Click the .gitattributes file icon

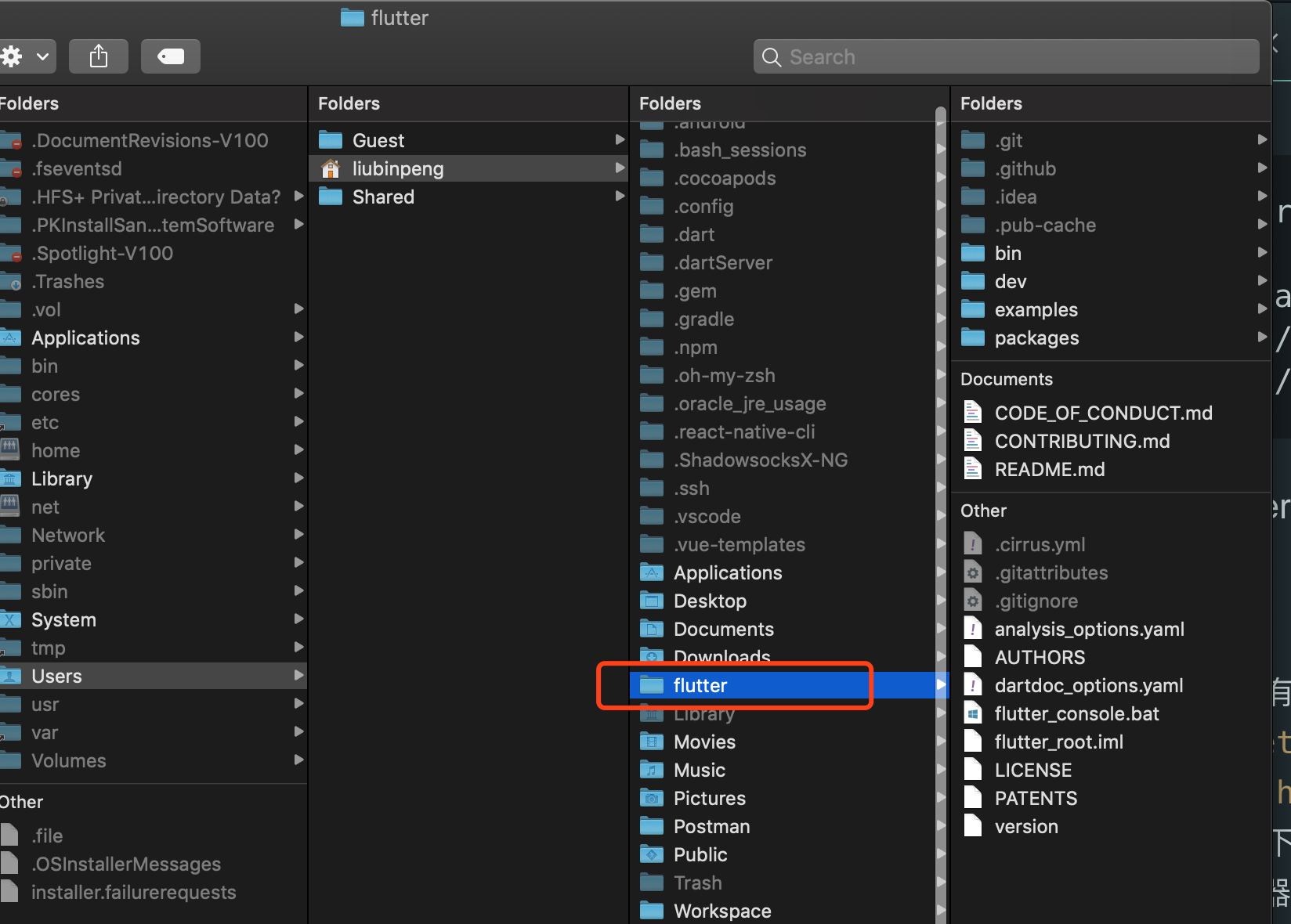[973, 572]
